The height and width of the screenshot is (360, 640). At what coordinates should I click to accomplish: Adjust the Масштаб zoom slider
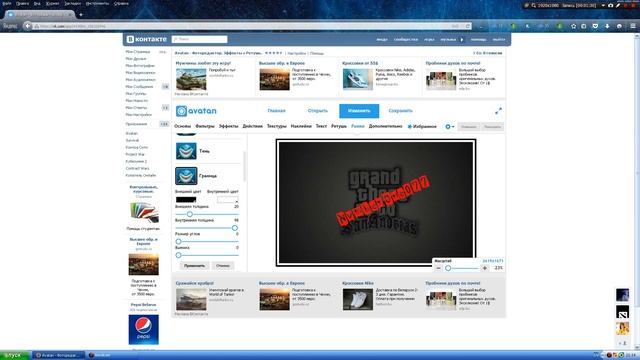click(448, 268)
